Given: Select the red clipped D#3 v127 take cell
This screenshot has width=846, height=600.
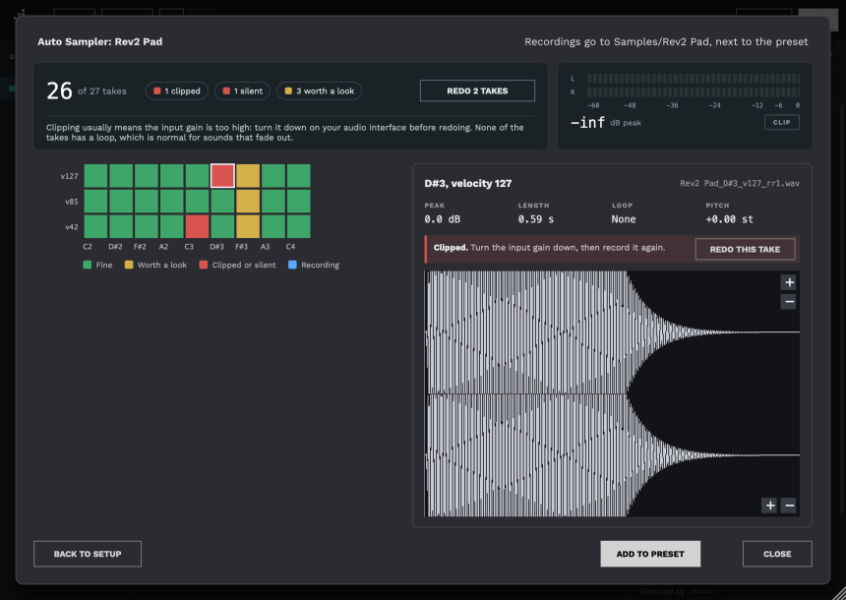Looking at the screenshot, I should [222, 176].
